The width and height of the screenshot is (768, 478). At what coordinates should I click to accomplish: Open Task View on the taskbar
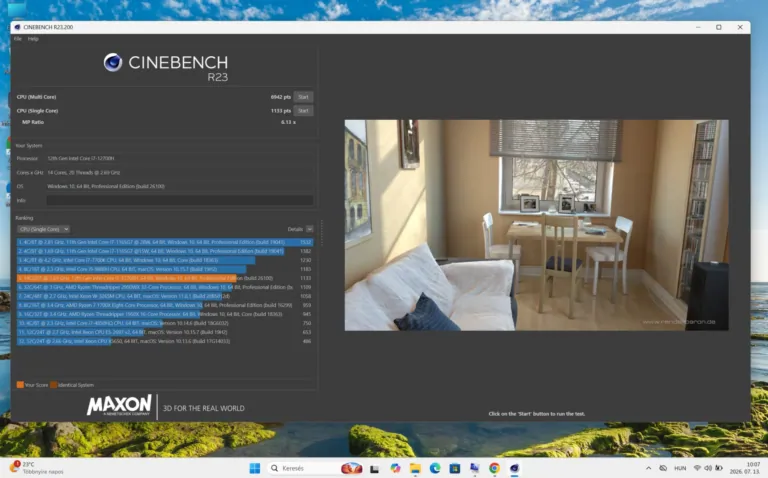click(x=375, y=469)
